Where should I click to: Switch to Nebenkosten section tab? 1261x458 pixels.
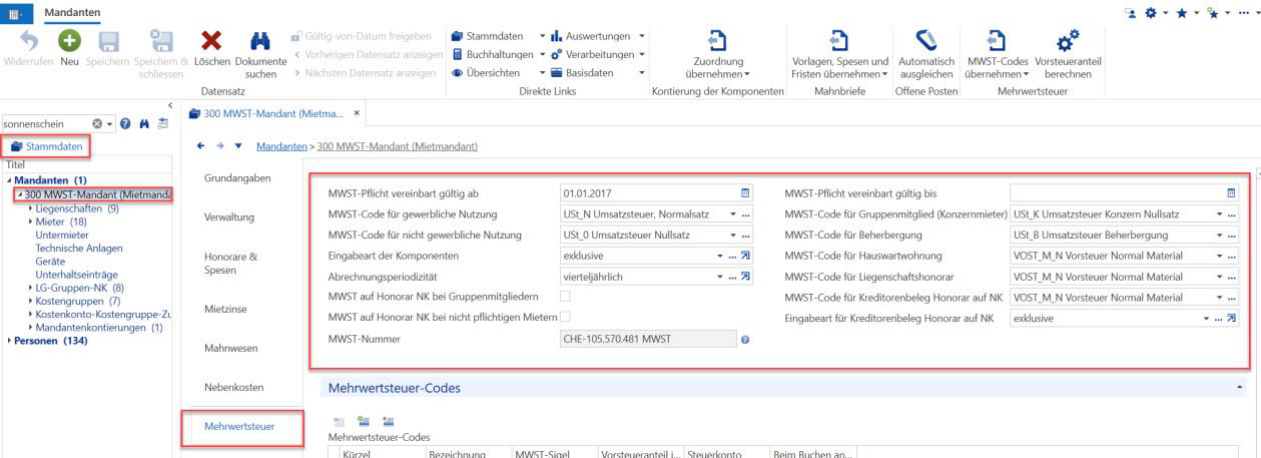233,386
